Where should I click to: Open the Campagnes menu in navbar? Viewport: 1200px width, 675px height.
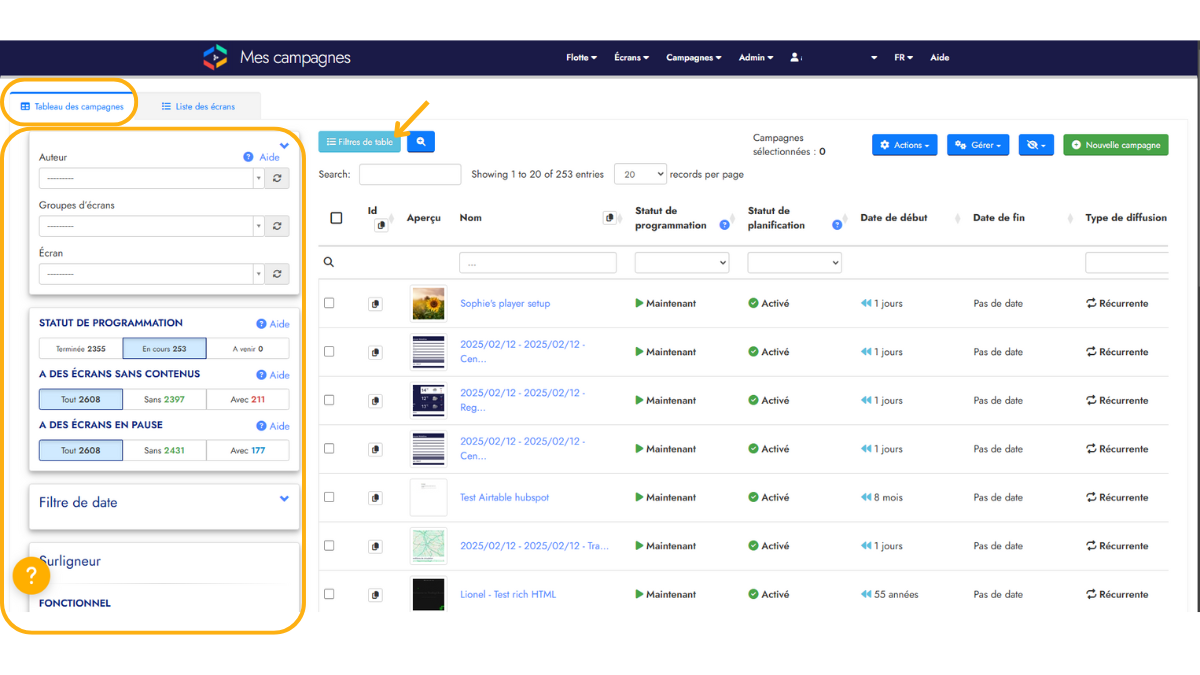(693, 58)
